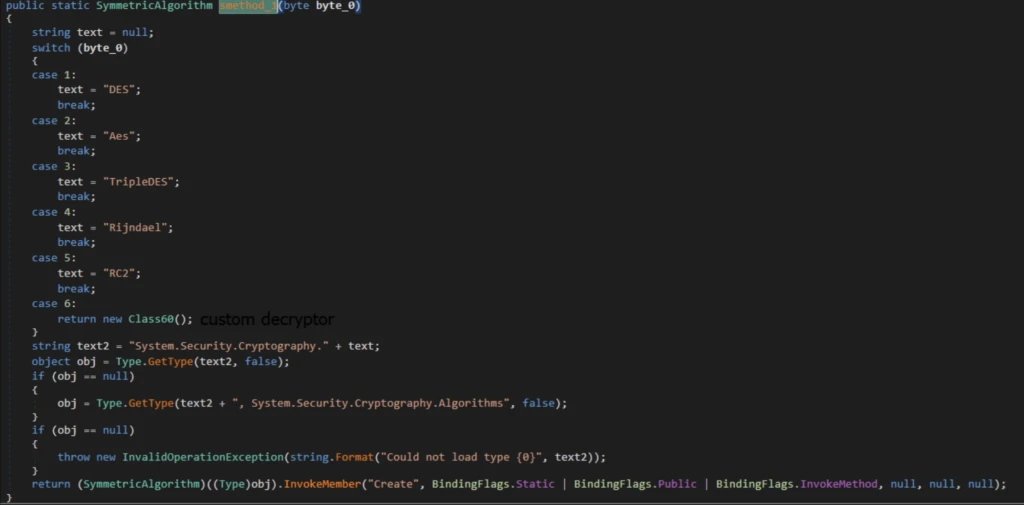Select the "TripleDES" string literal
1024x505 pixels.
coord(141,182)
